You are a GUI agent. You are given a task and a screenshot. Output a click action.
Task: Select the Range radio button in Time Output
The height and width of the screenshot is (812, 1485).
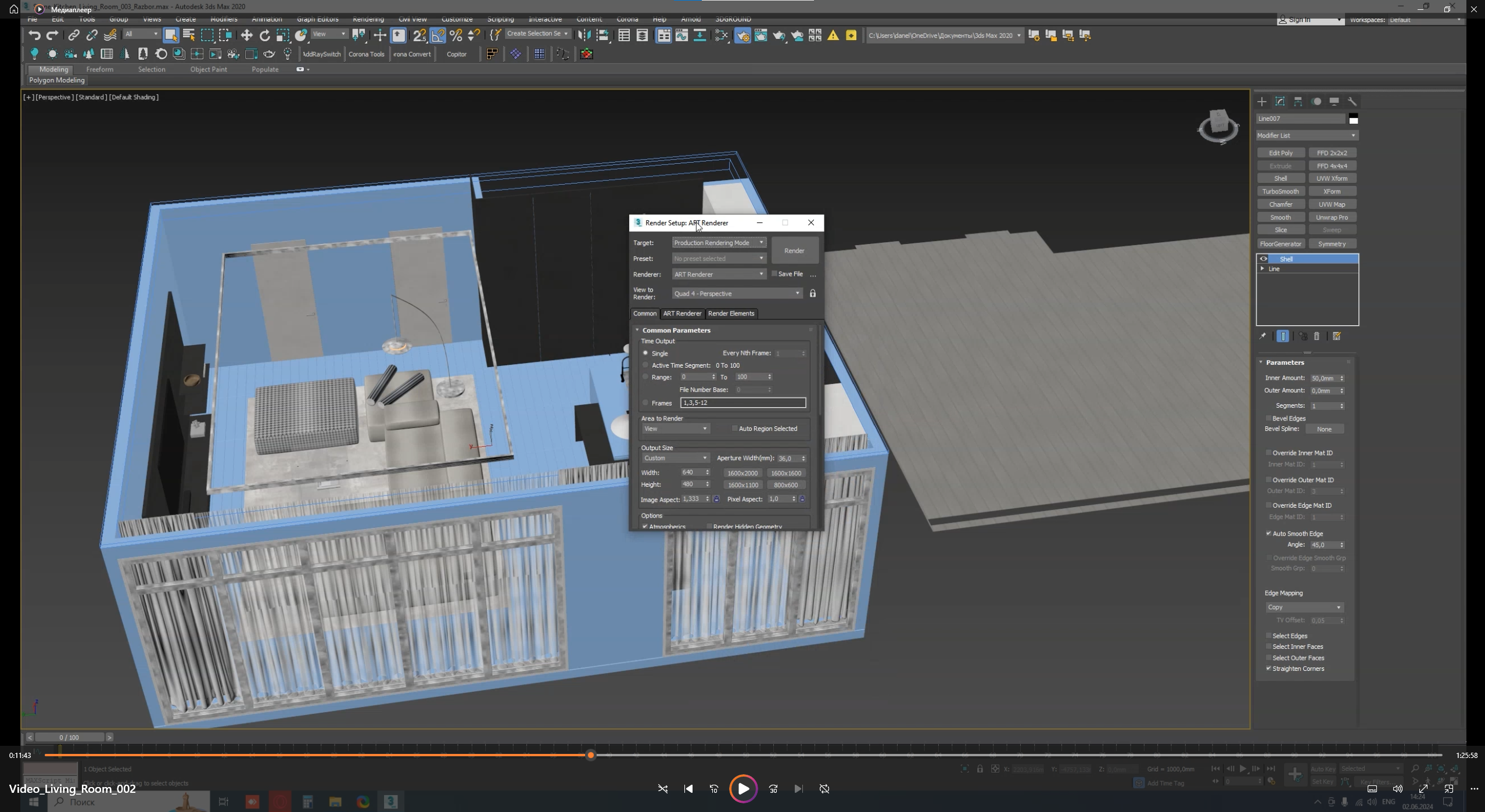pyautogui.click(x=645, y=376)
